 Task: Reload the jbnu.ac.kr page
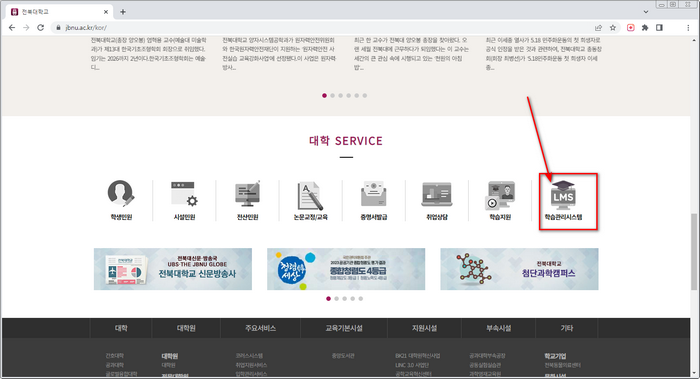41,28
